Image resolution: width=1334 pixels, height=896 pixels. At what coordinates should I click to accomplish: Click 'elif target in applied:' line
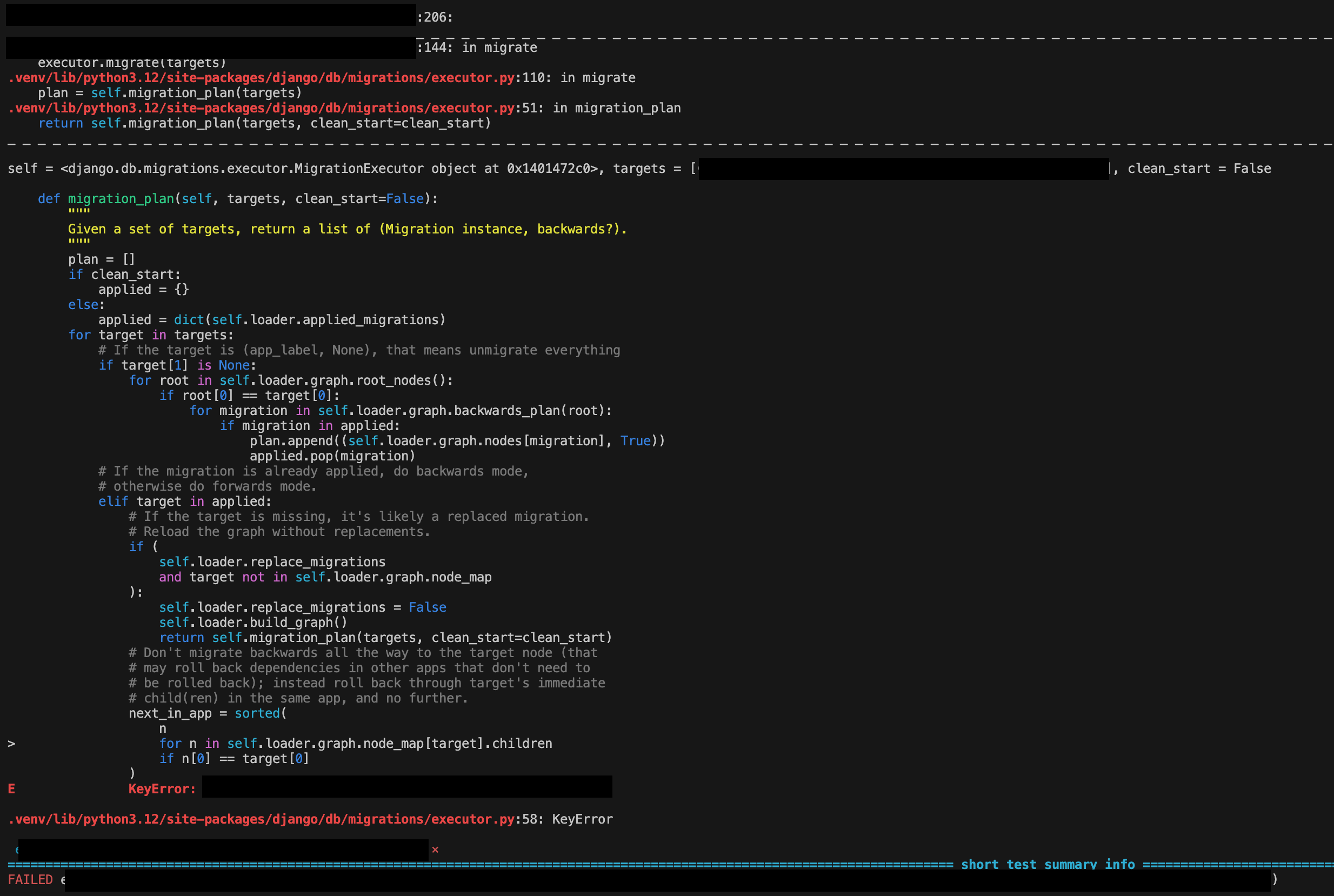185,501
